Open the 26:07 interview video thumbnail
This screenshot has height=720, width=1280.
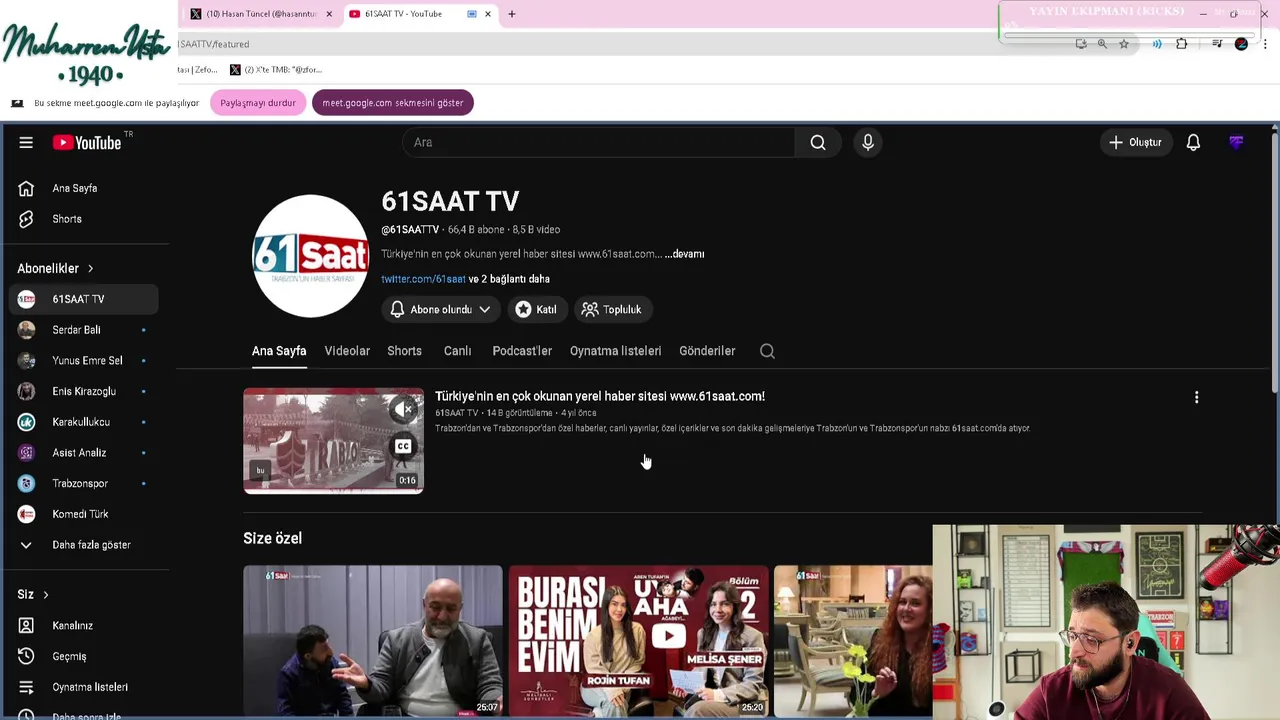(373, 641)
